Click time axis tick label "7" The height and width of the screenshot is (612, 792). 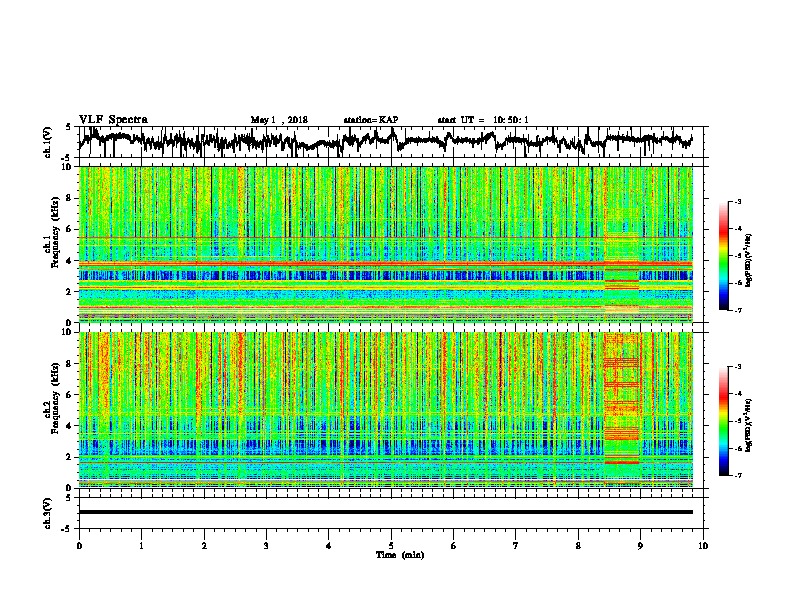tap(516, 546)
